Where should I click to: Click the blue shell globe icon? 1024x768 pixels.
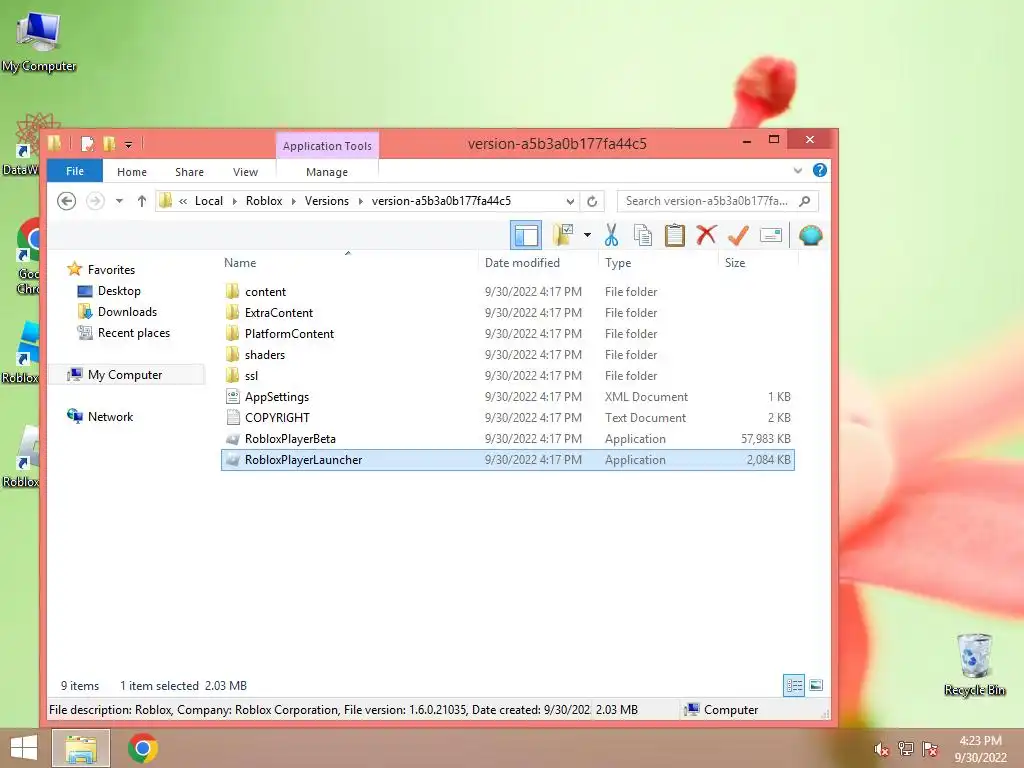[x=810, y=235]
